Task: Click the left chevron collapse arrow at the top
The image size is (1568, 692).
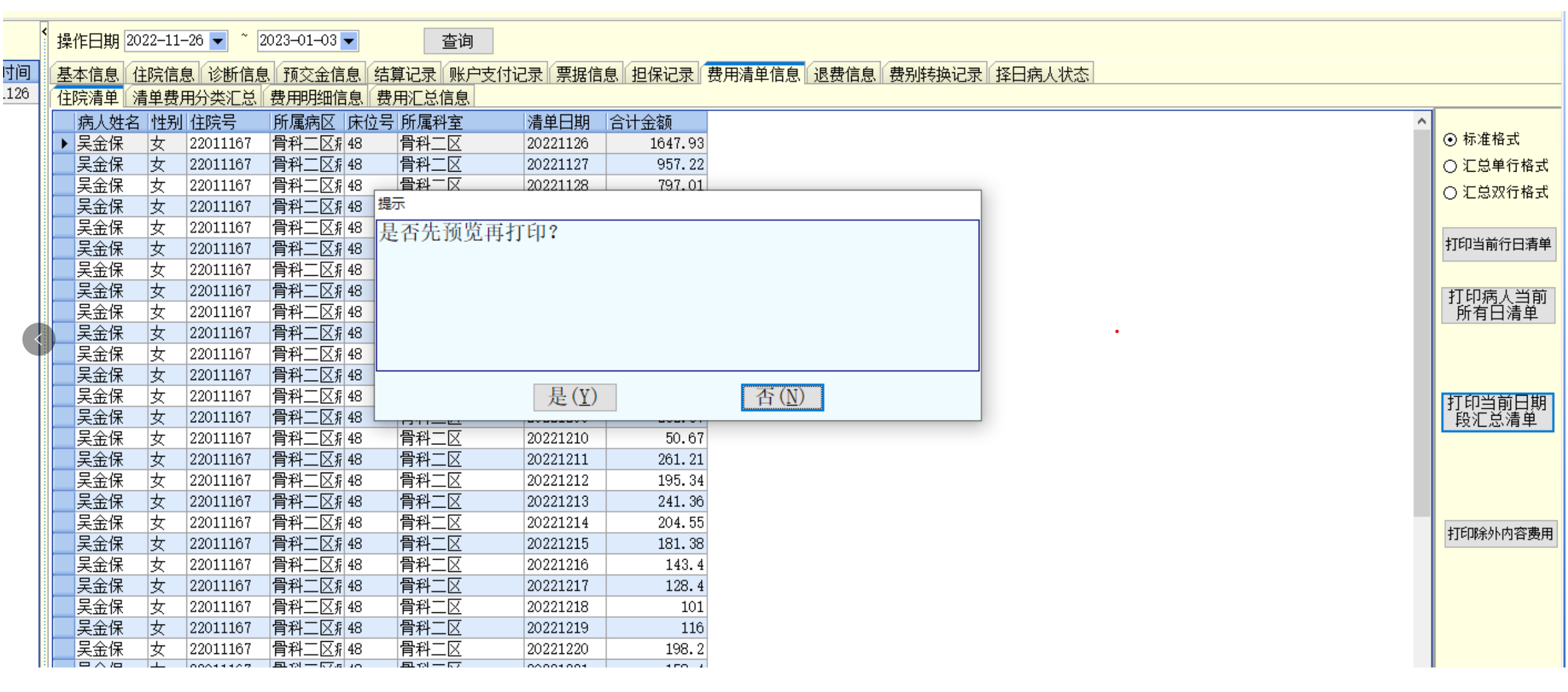Action: click(x=44, y=31)
